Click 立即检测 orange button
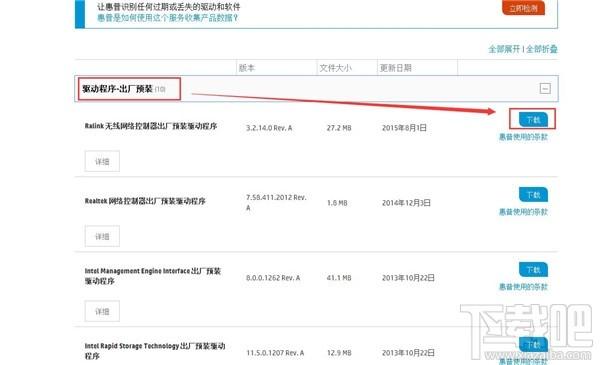The width and height of the screenshot is (600, 365). coord(523,8)
